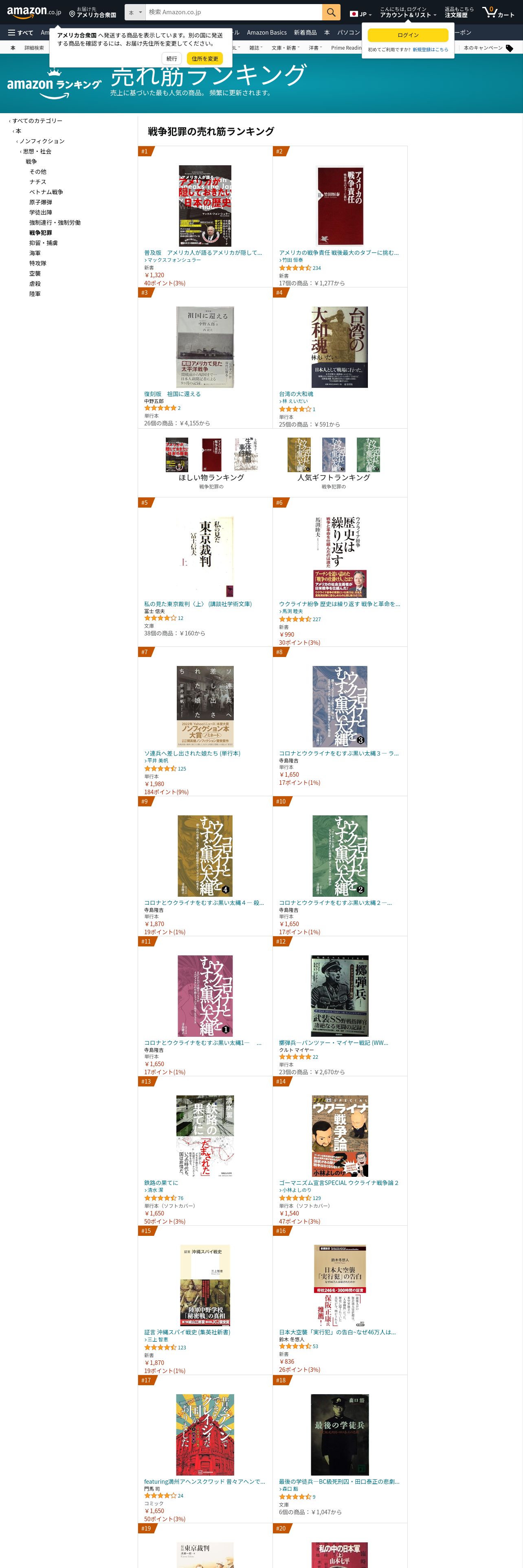523x1568 pixels.
Task: Click the Amazon.co.jp logo
Action: click(x=34, y=11)
